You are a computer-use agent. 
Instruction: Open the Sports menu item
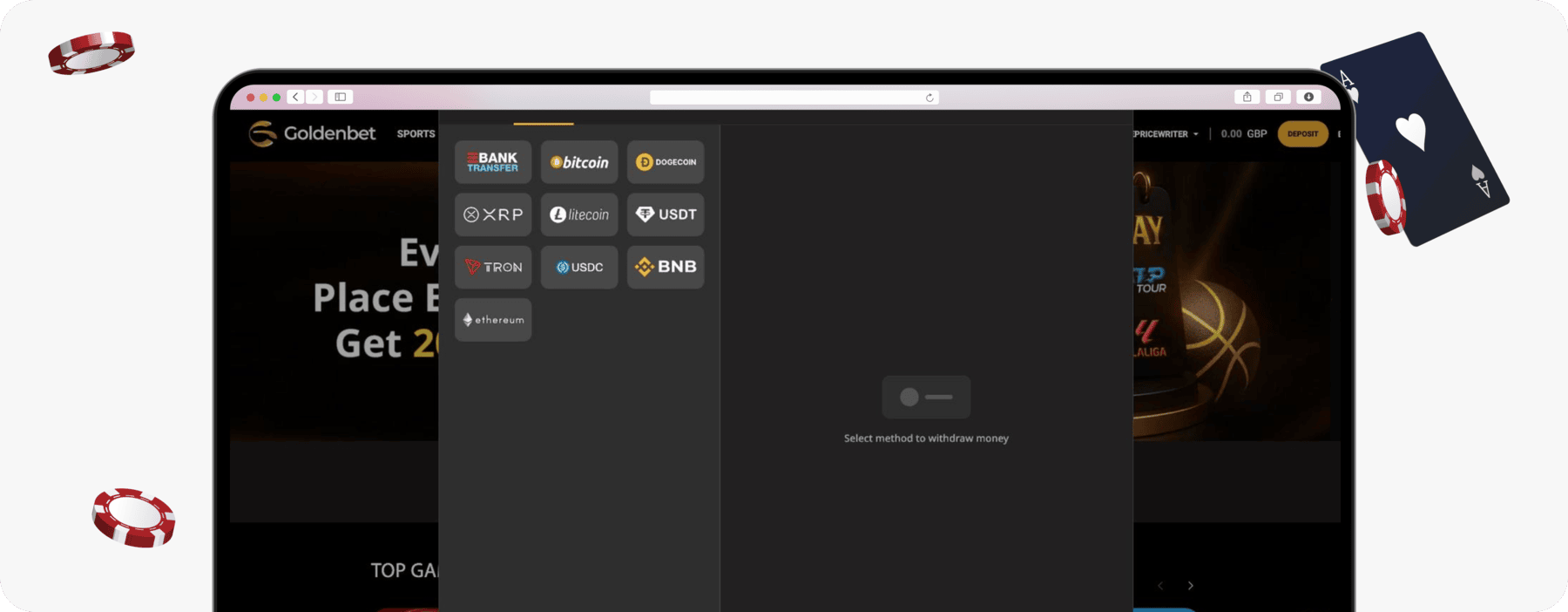point(416,134)
